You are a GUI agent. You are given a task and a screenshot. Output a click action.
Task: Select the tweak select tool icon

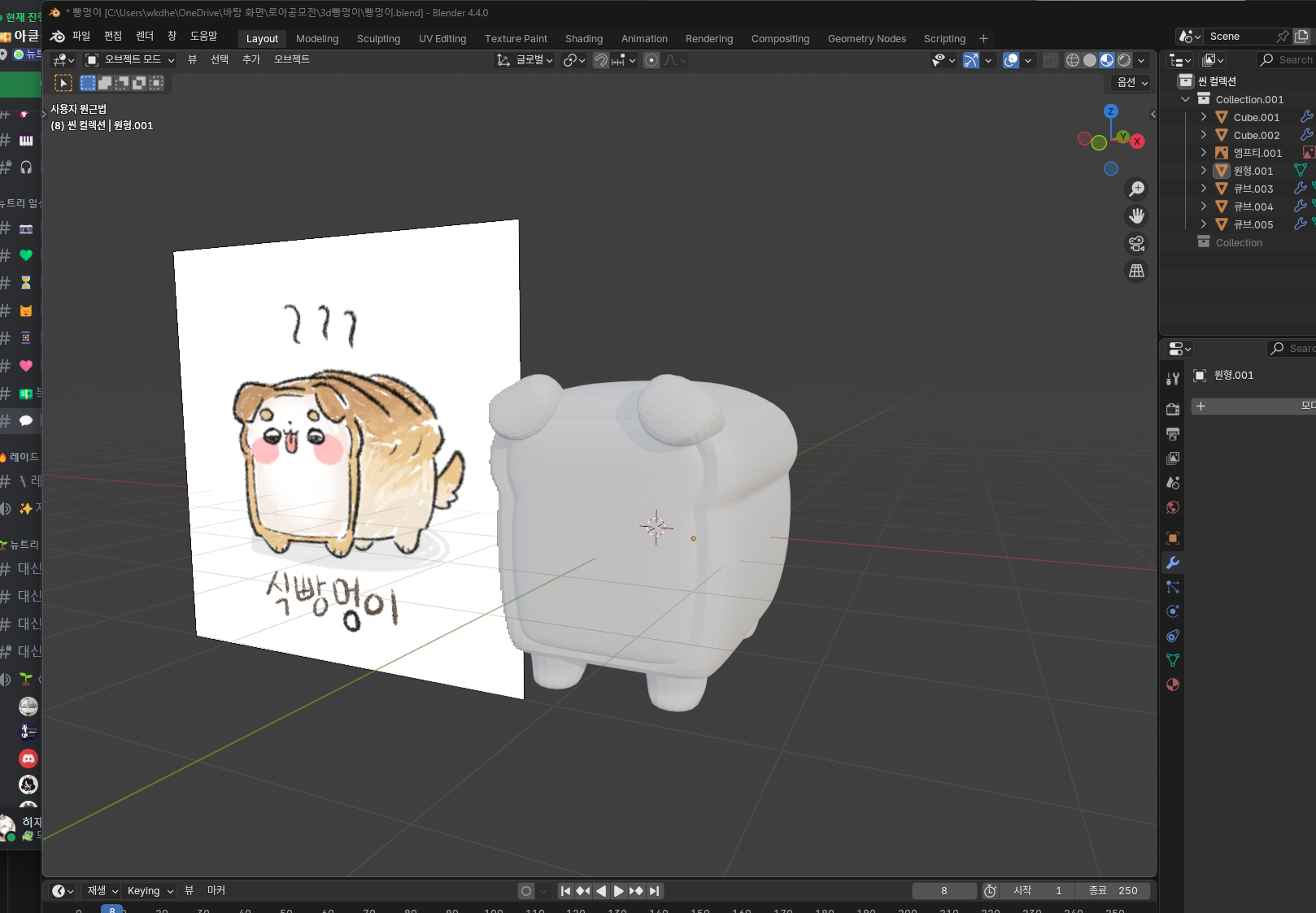(63, 83)
